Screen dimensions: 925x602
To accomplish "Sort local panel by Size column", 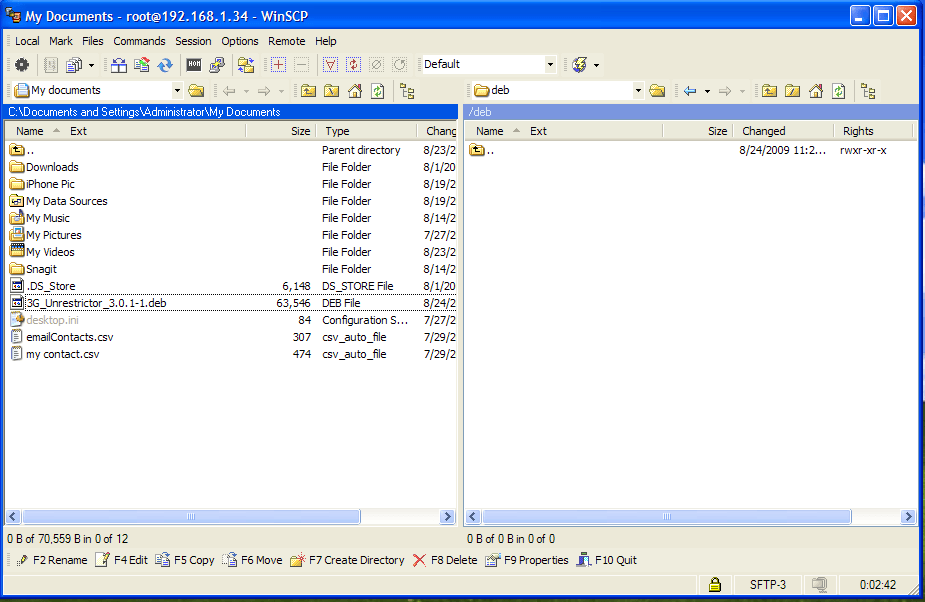I will coord(281,131).
